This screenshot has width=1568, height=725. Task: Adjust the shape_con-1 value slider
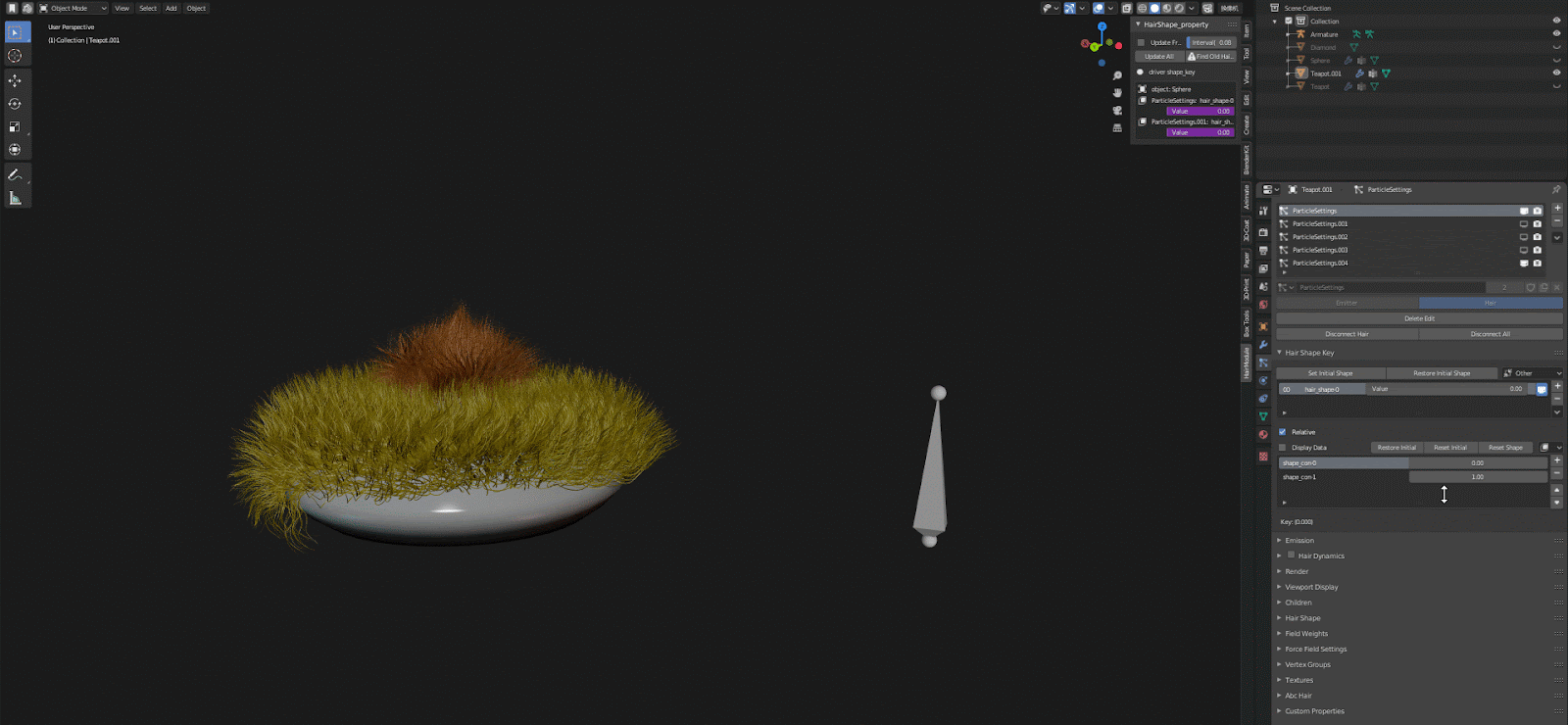pyautogui.click(x=1478, y=477)
